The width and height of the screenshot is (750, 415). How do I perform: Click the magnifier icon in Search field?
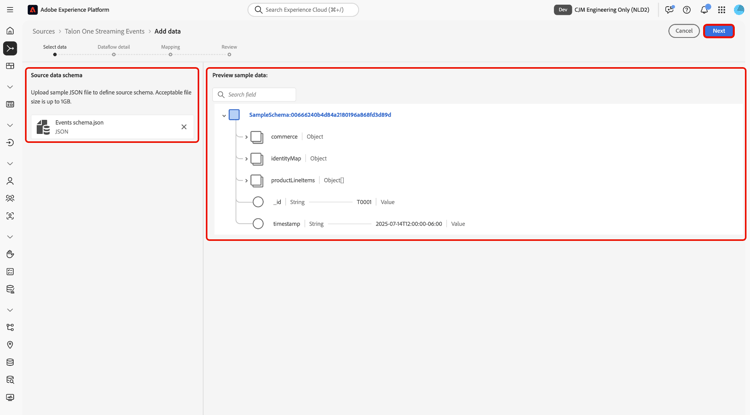click(221, 95)
